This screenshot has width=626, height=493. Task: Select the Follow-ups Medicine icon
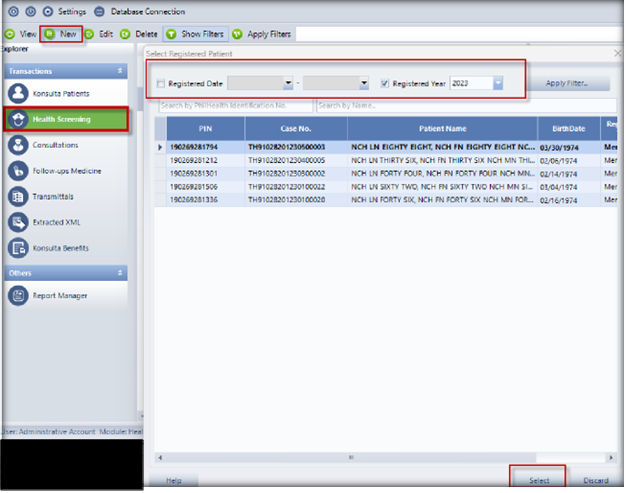17,171
